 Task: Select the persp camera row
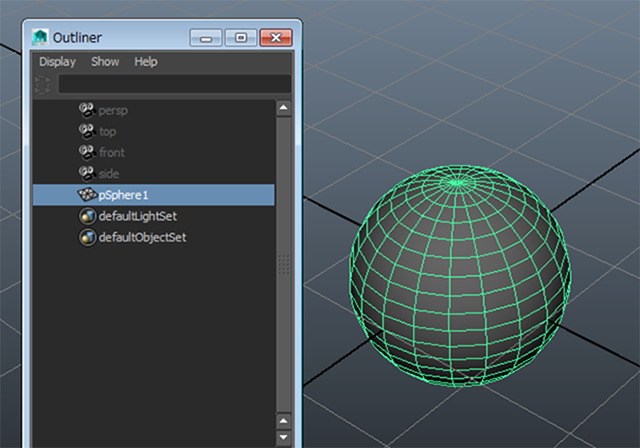(154, 110)
